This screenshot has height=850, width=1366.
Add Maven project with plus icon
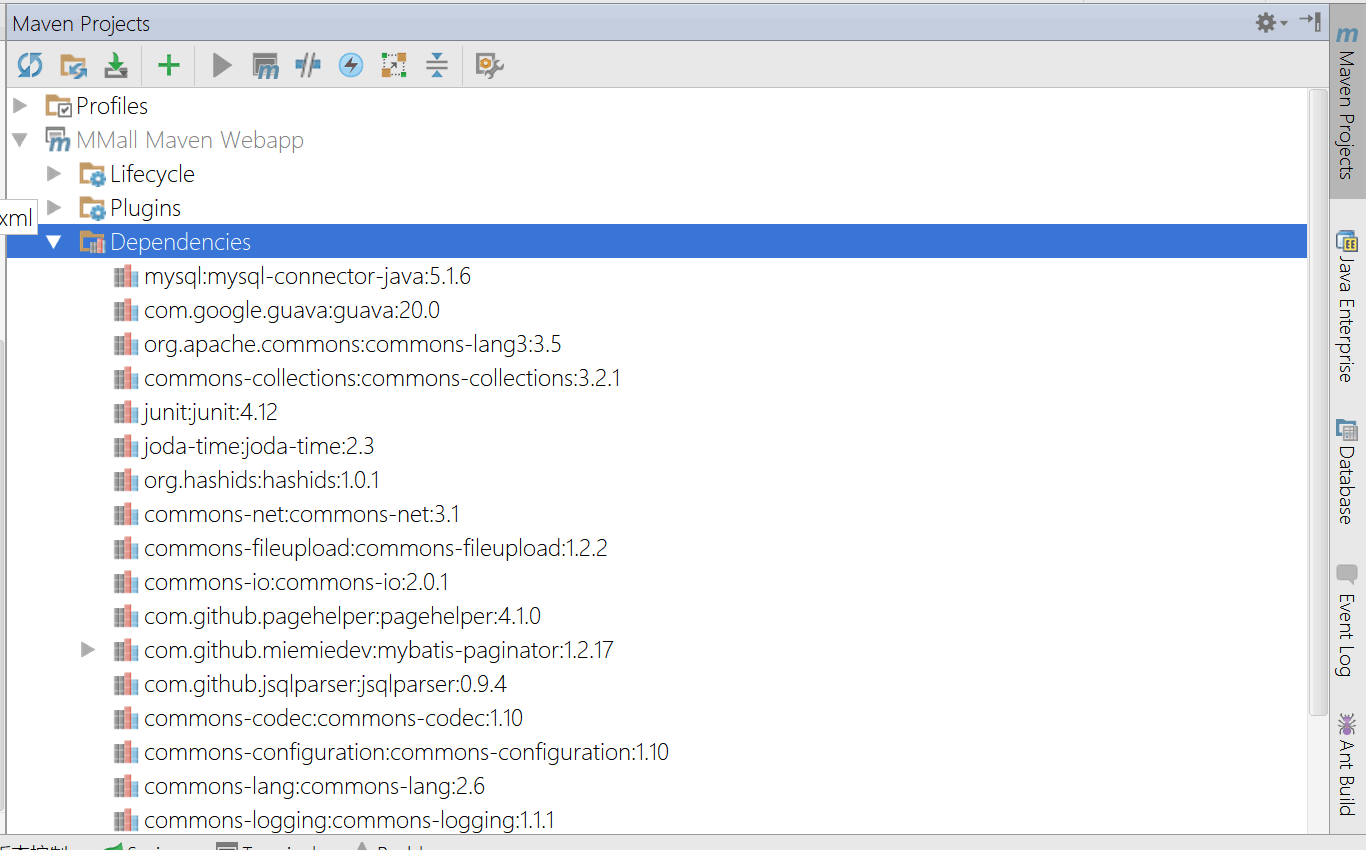[x=169, y=66]
